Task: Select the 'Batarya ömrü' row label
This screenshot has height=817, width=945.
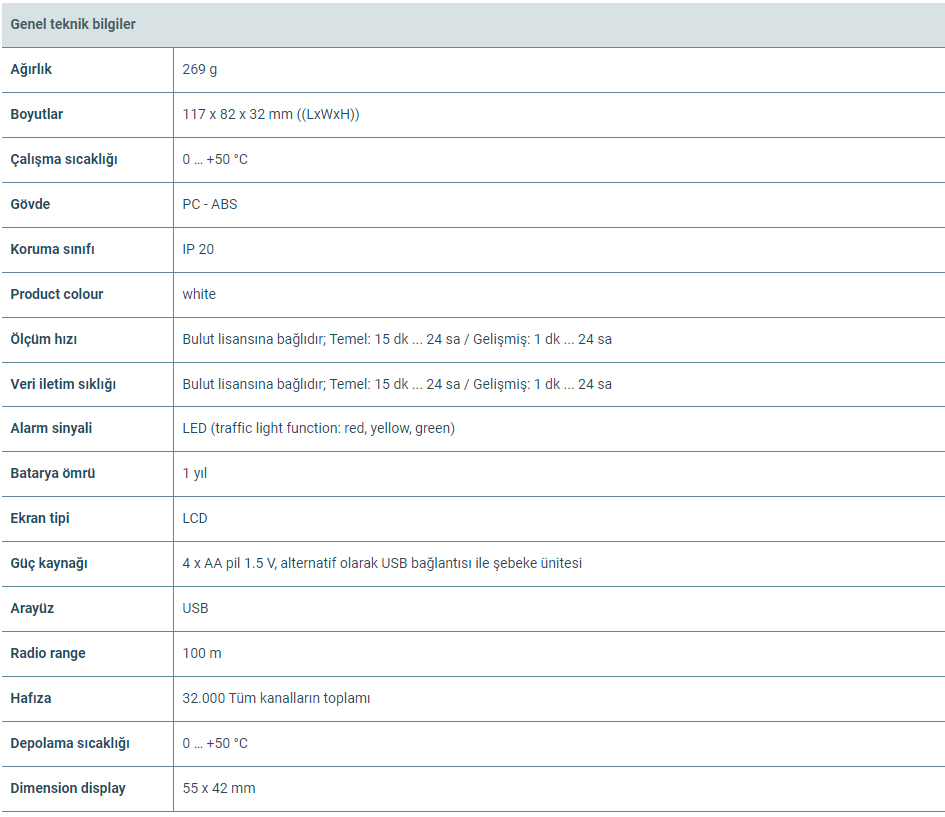Action: pos(53,473)
